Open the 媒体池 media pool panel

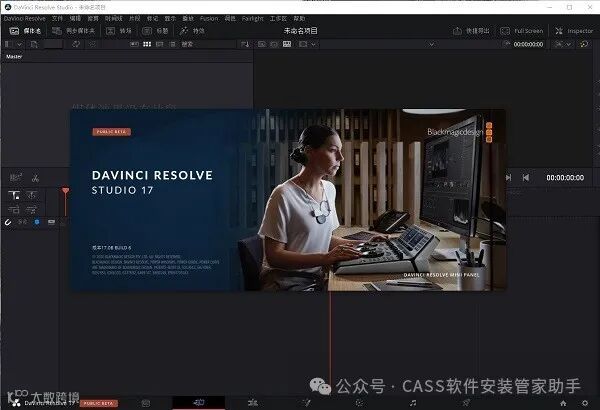point(25,31)
